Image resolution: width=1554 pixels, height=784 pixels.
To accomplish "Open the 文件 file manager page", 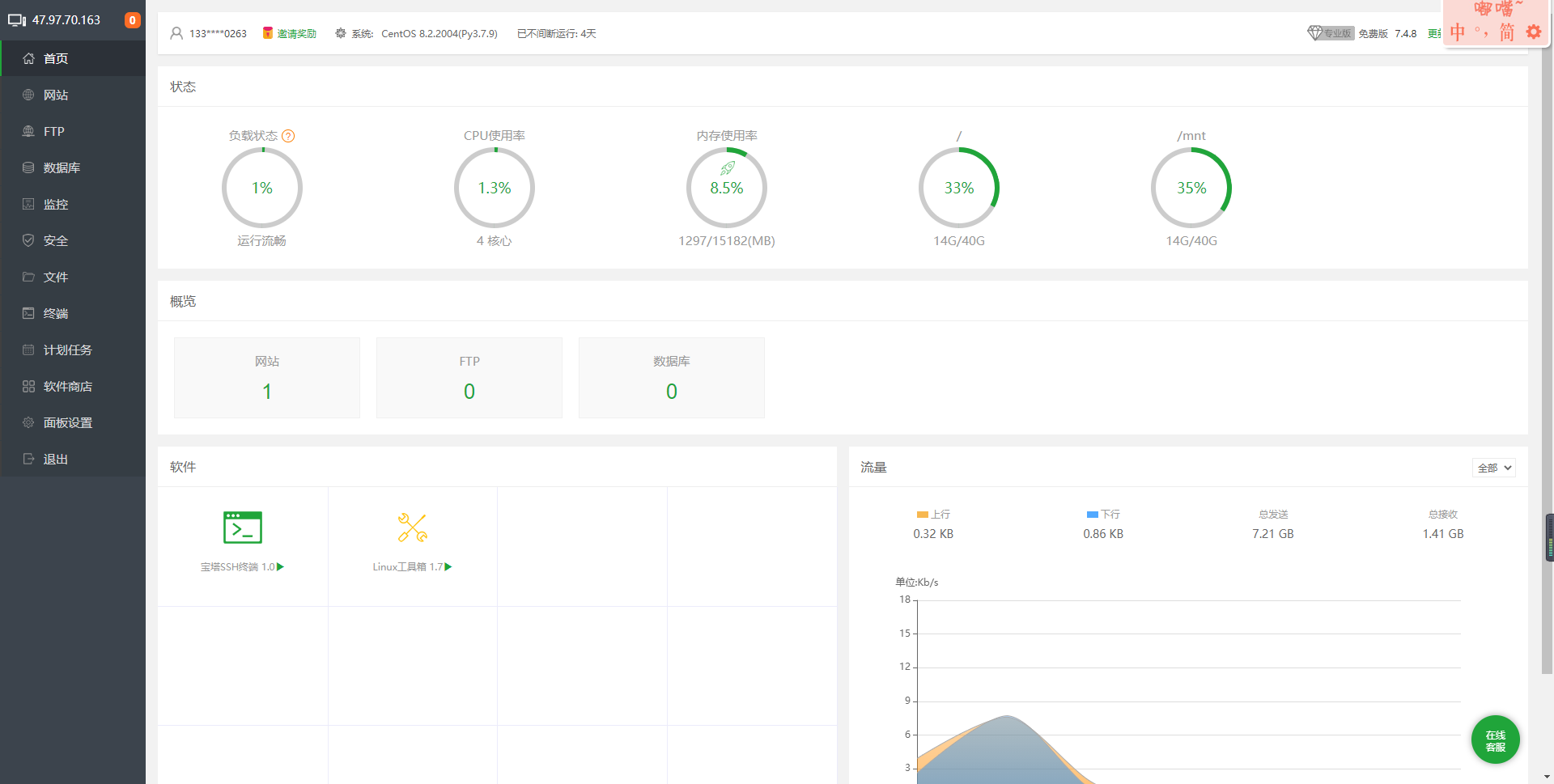I will (73, 277).
